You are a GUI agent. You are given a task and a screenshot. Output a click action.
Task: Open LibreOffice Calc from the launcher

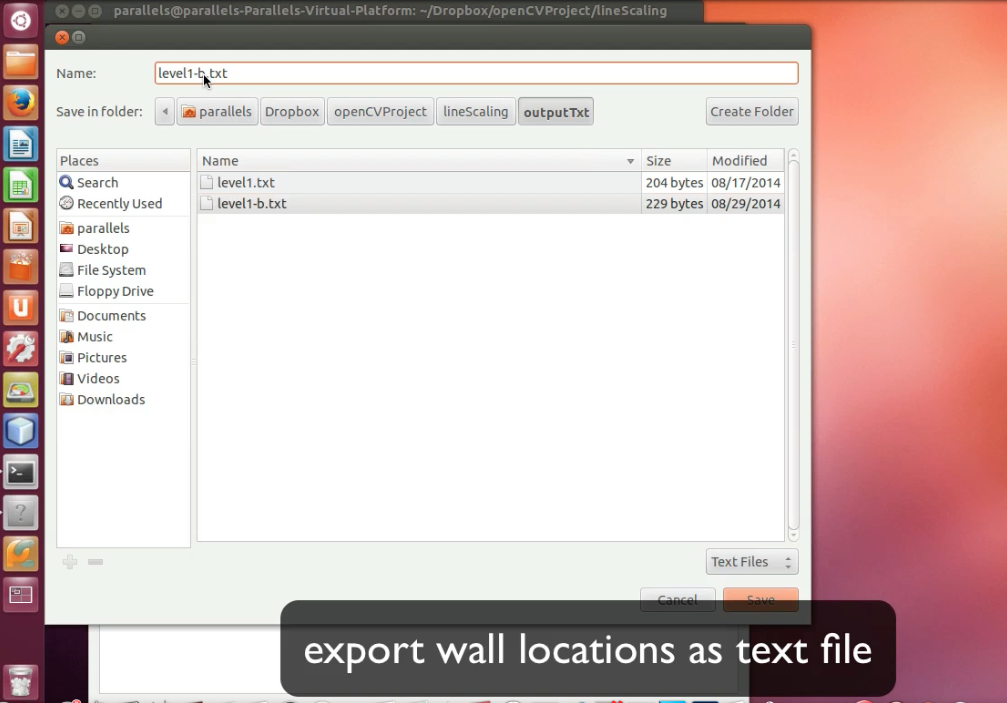(x=20, y=185)
